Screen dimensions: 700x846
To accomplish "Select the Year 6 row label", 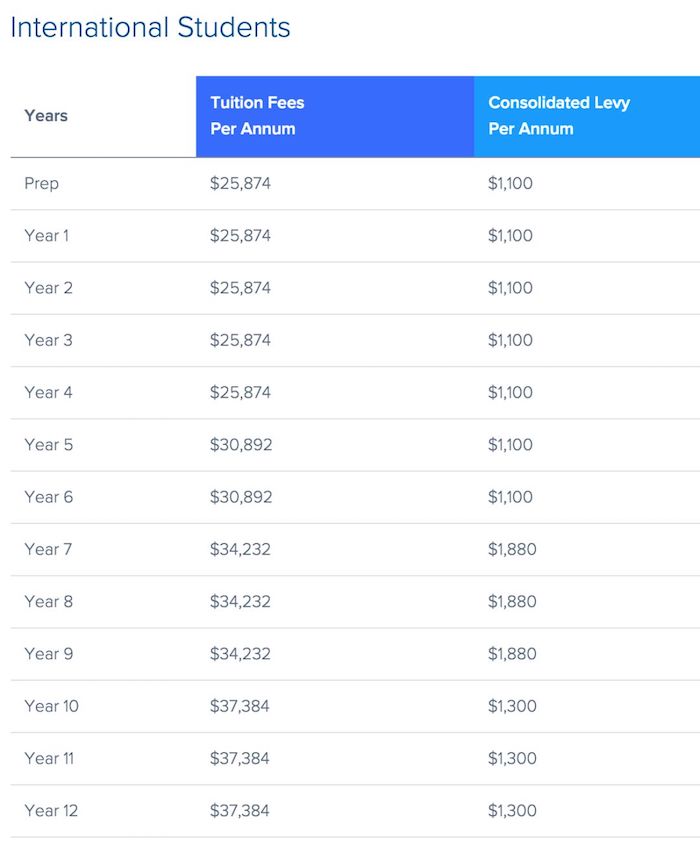I will [x=48, y=497].
